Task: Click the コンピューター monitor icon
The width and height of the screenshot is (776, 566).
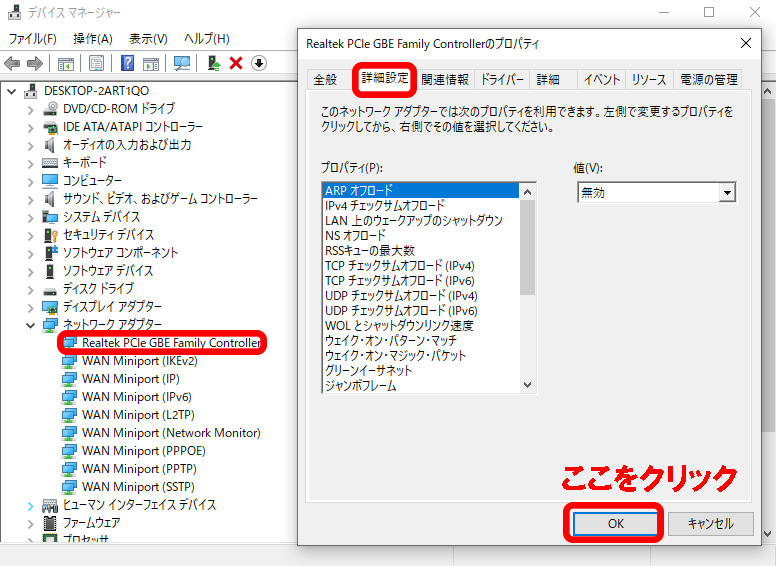Action: click(50, 181)
